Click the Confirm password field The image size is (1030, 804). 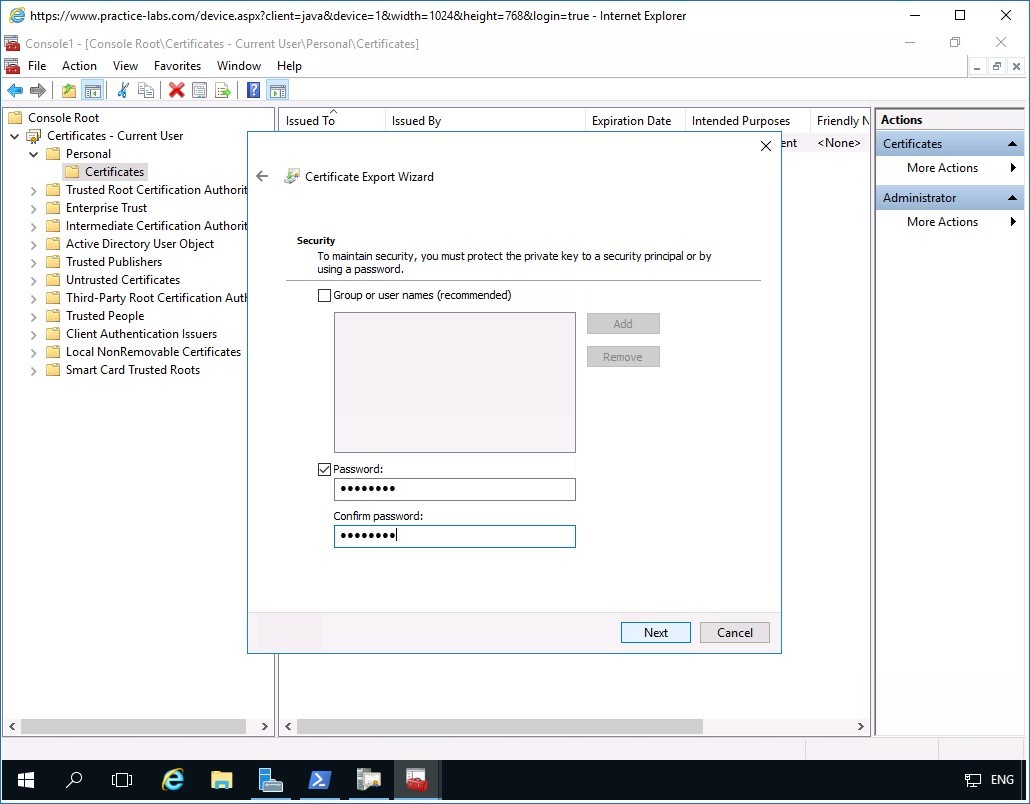point(455,537)
